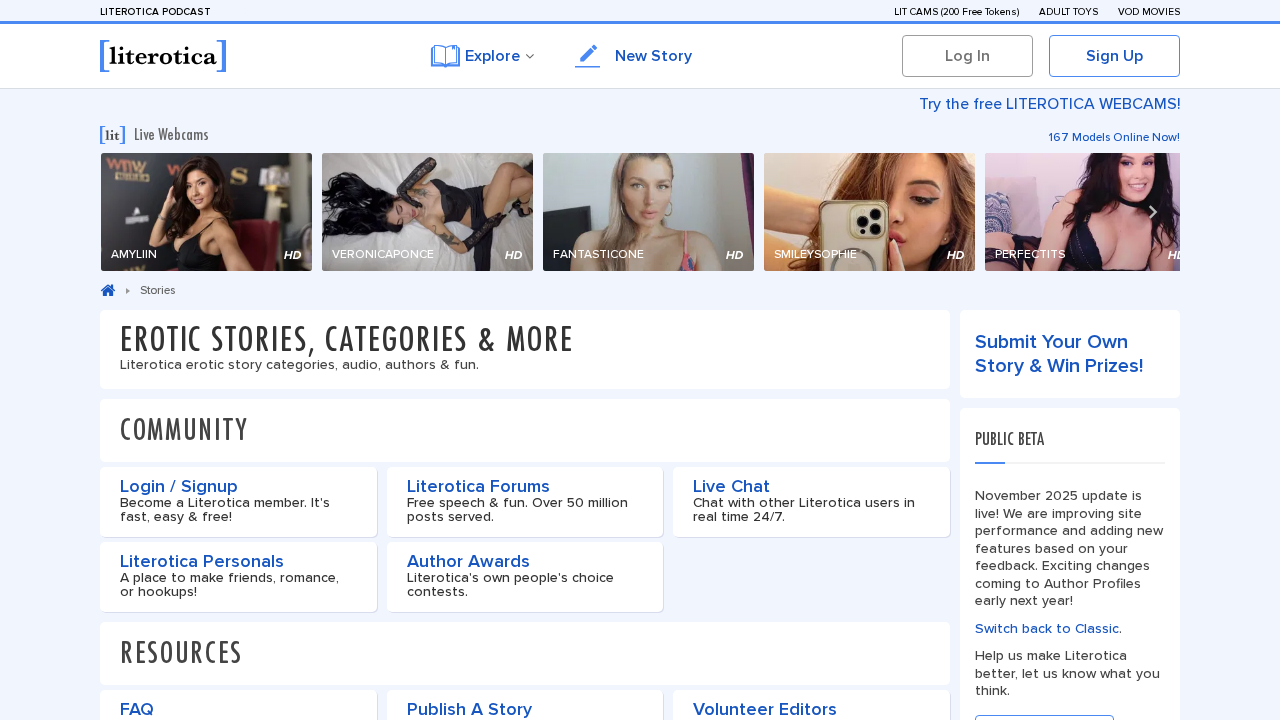Image resolution: width=1280 pixels, height=720 pixels.
Task: Click the Explore book icon
Action: (x=445, y=56)
